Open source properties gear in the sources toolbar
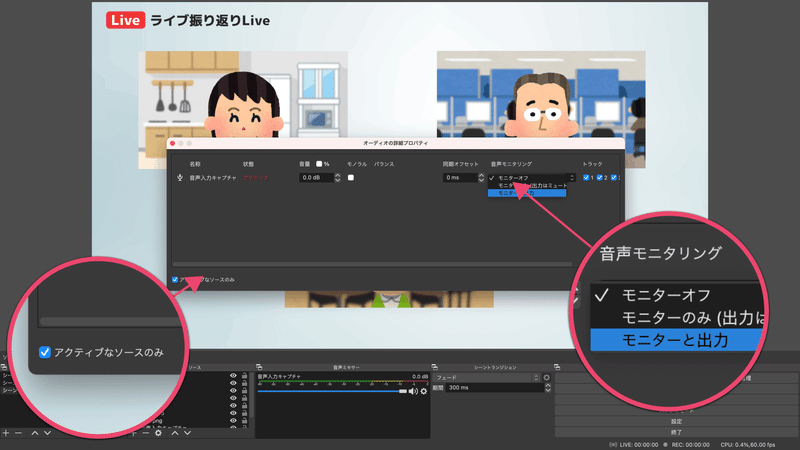 point(159,433)
